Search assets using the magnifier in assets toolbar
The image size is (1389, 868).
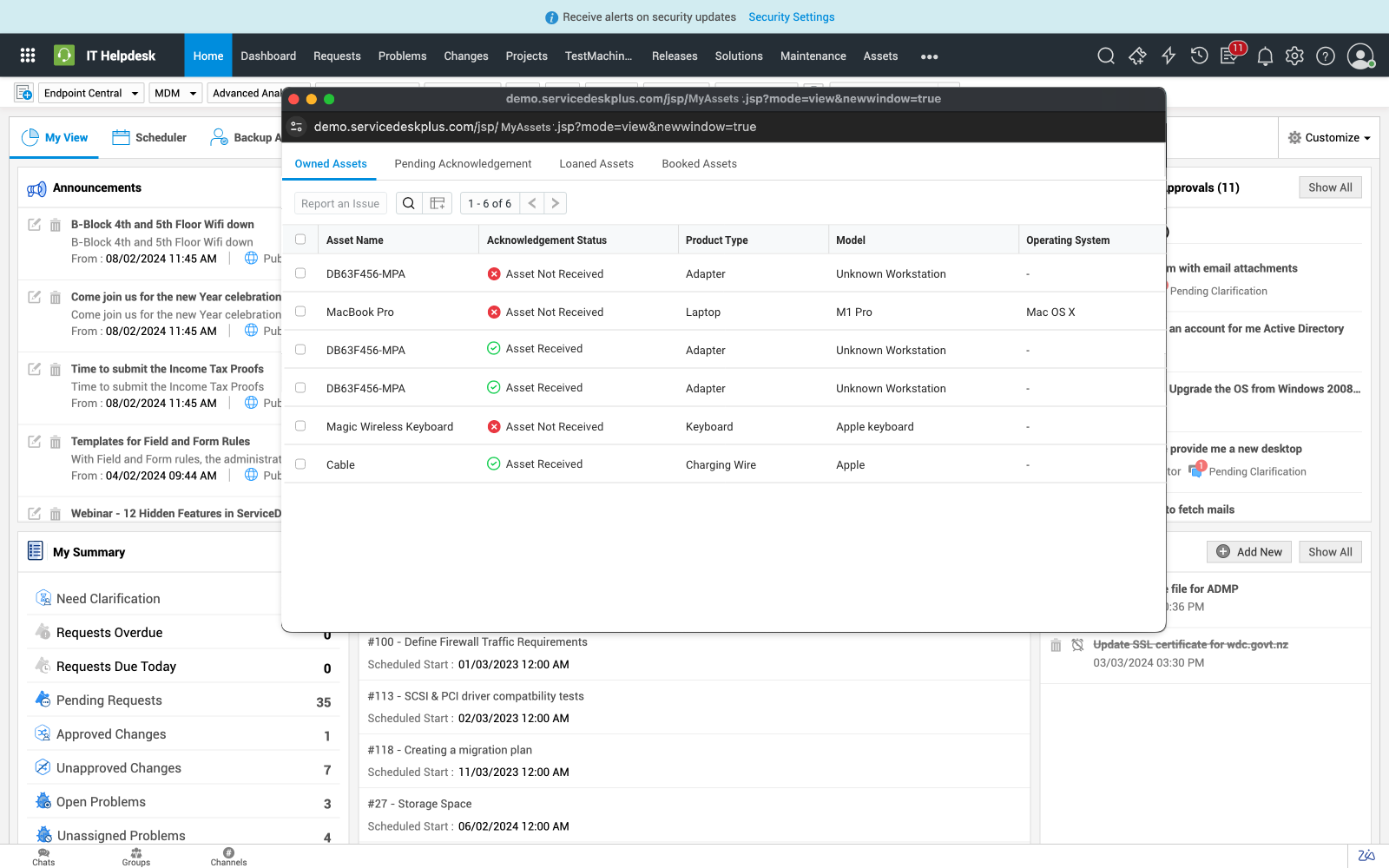[409, 203]
